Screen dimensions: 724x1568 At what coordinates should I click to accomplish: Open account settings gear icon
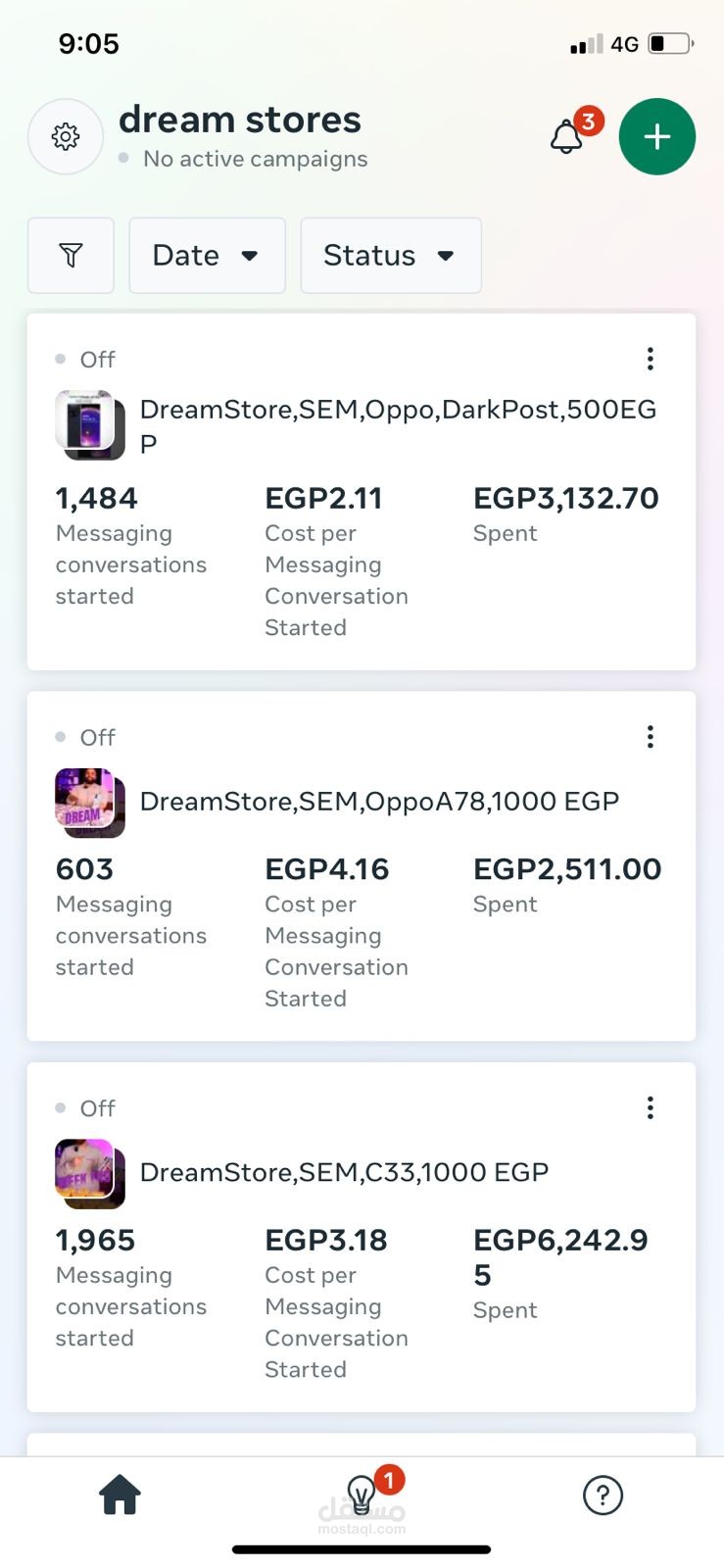click(x=66, y=136)
